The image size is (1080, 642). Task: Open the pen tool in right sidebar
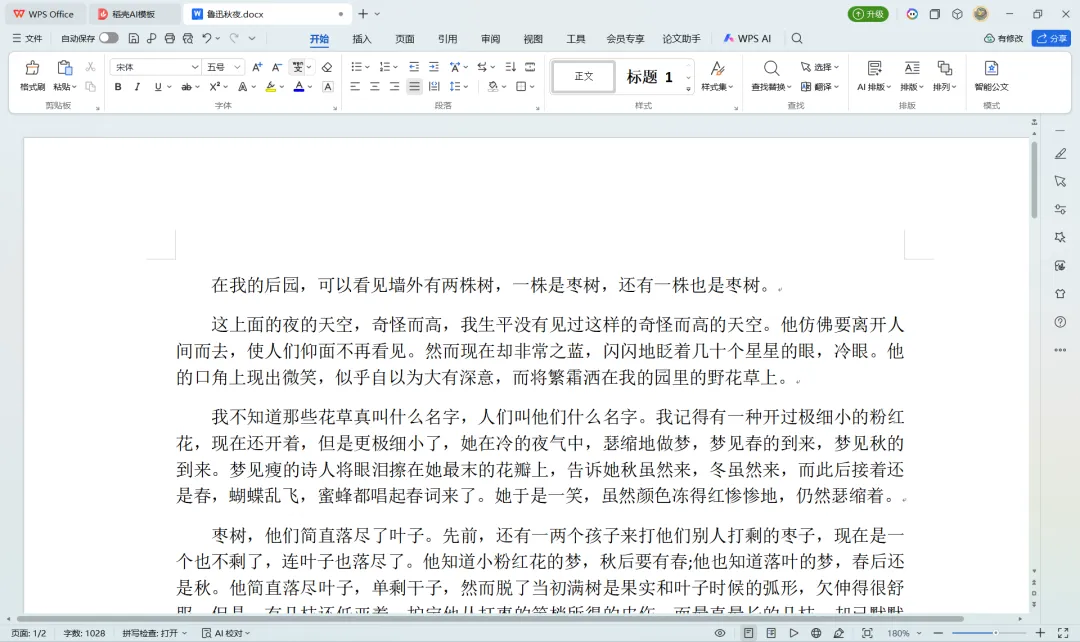[1060, 154]
